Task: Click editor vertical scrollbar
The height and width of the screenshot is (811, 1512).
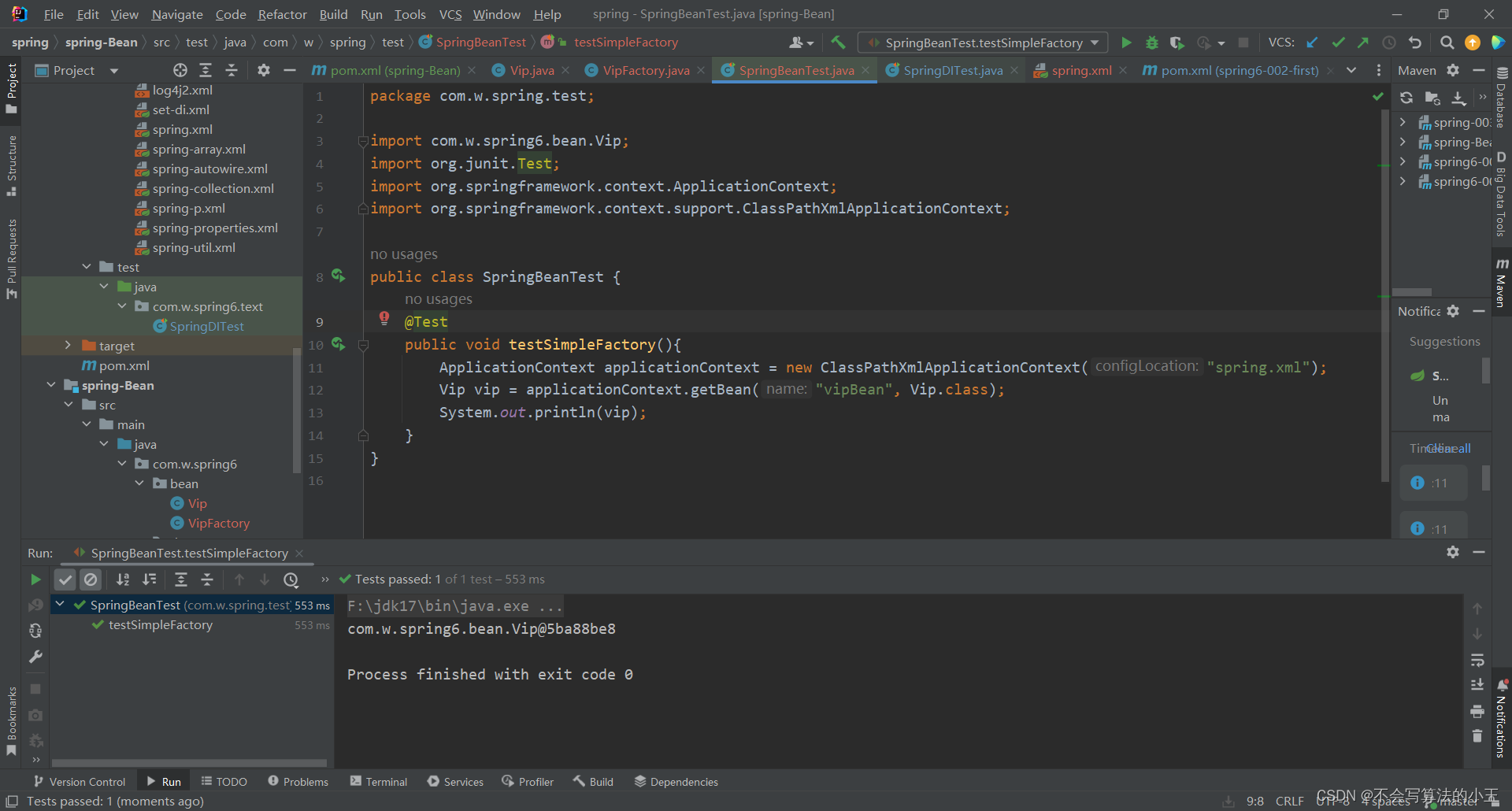Action: [x=1384, y=295]
